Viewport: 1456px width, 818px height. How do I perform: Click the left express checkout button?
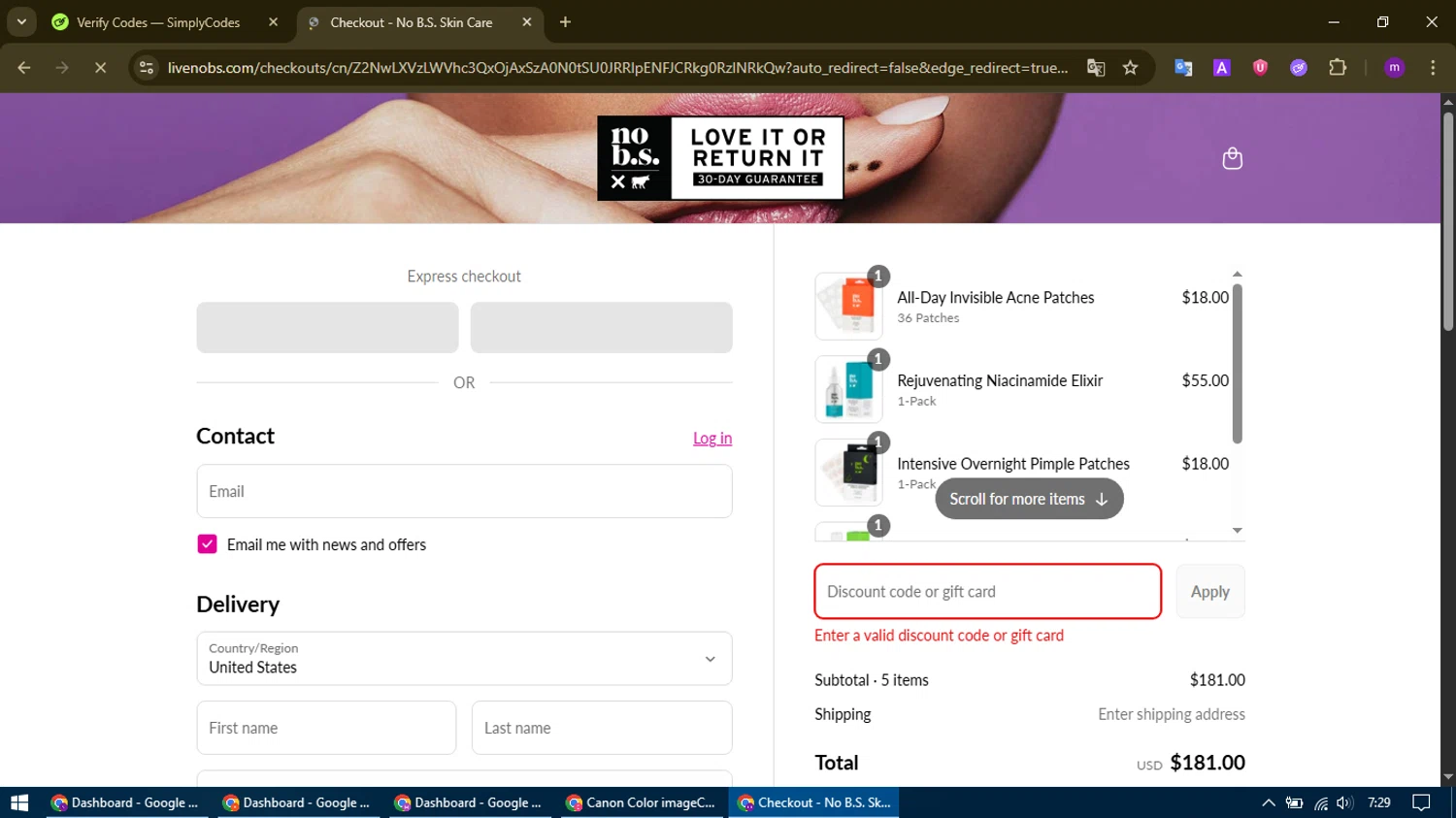pos(327,327)
